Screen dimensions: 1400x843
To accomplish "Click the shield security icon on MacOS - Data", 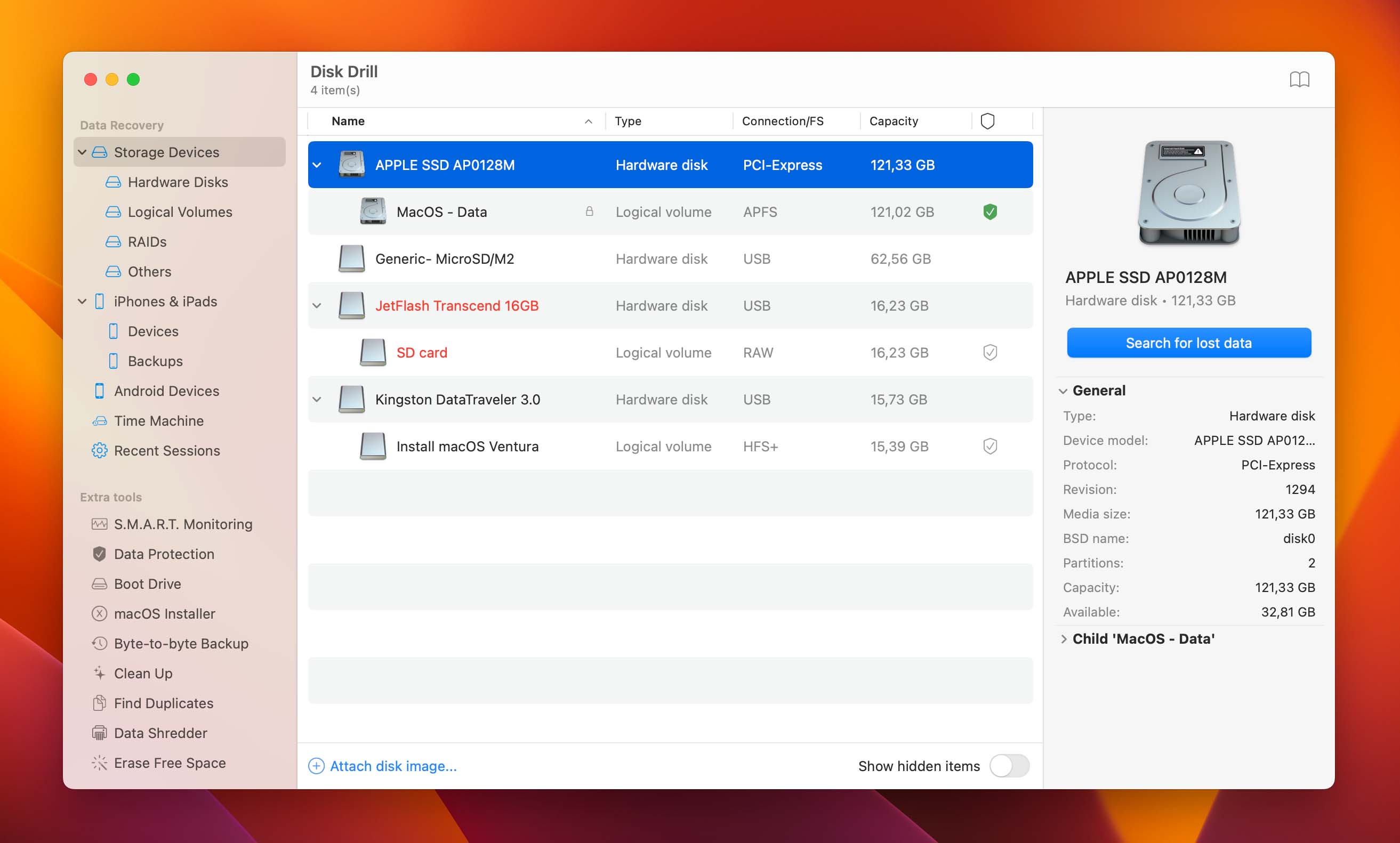I will (989, 212).
